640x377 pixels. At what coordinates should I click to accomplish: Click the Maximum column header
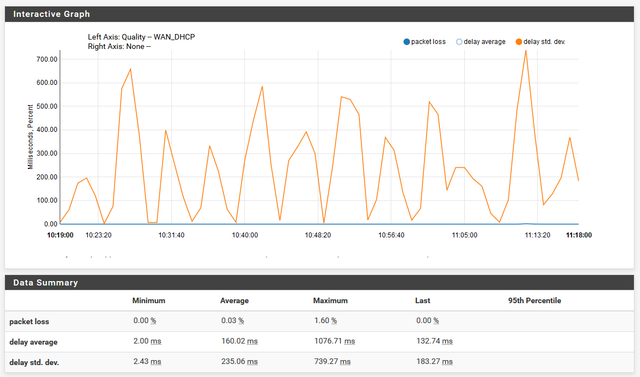click(x=330, y=301)
